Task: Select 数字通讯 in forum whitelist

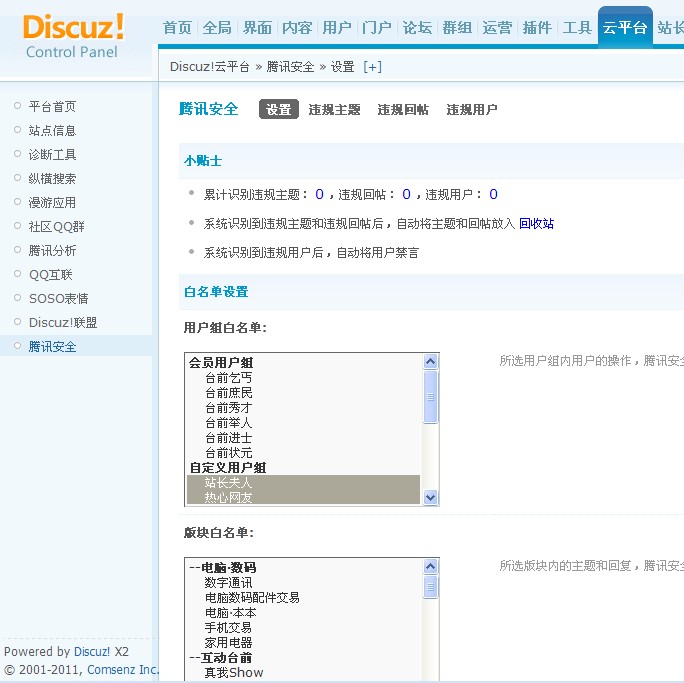Action: [x=229, y=582]
